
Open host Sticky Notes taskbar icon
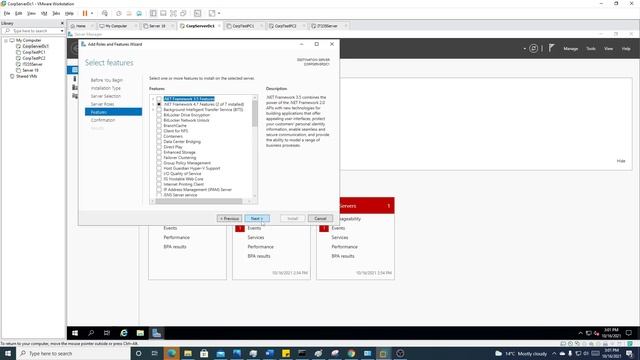pyautogui.click(x=286, y=353)
